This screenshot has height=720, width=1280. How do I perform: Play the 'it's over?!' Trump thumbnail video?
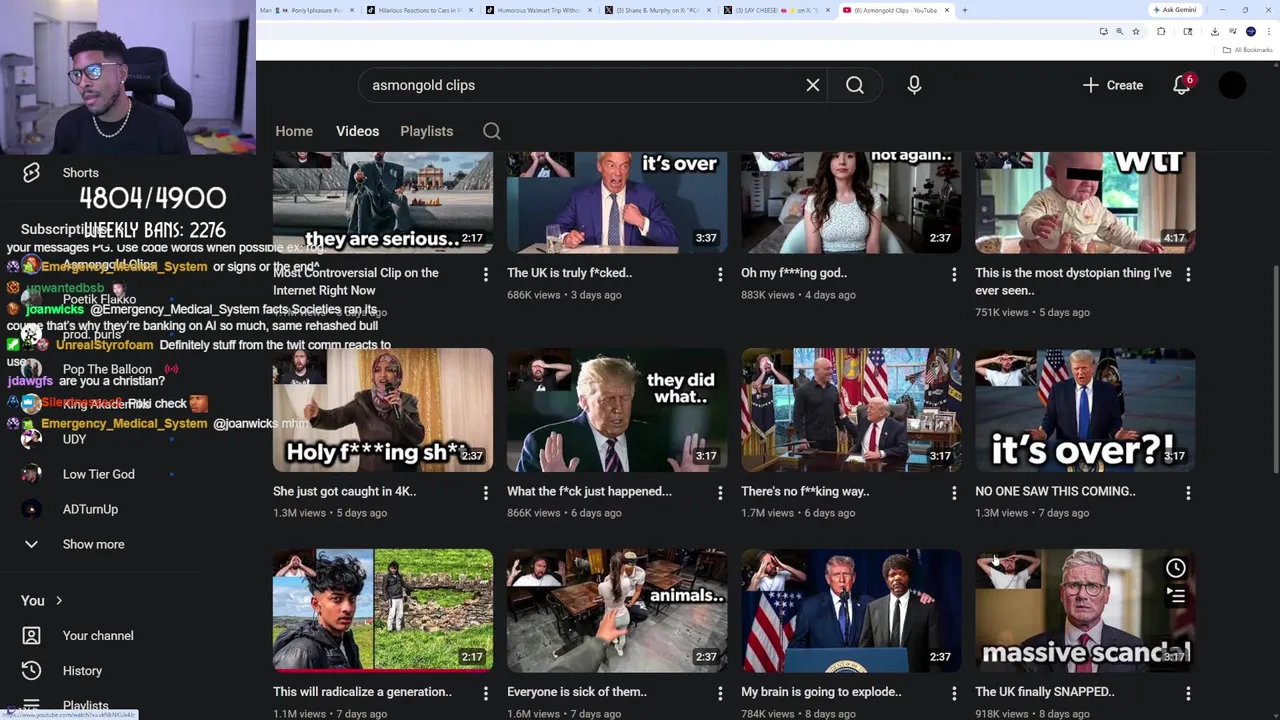pos(1085,410)
